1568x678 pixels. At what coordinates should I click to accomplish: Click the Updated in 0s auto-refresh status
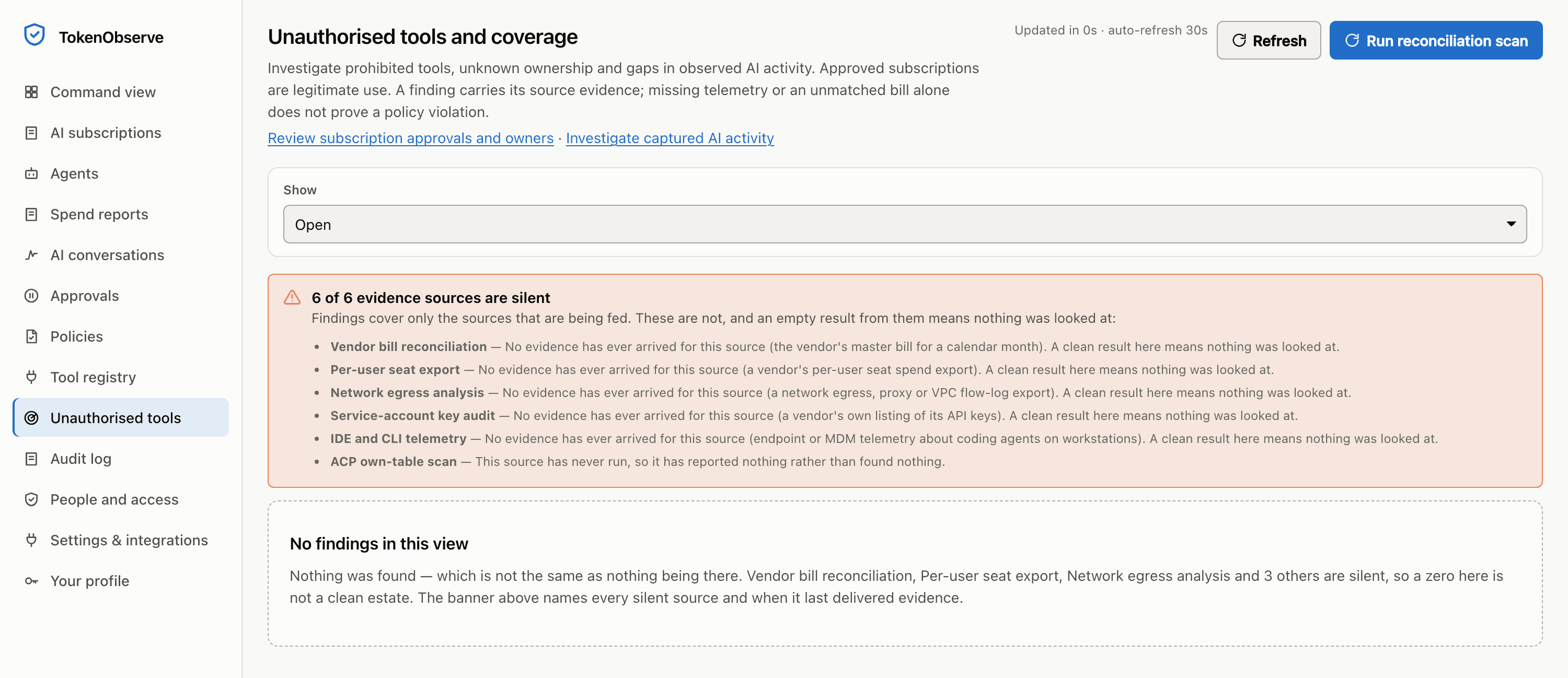pos(1110,30)
